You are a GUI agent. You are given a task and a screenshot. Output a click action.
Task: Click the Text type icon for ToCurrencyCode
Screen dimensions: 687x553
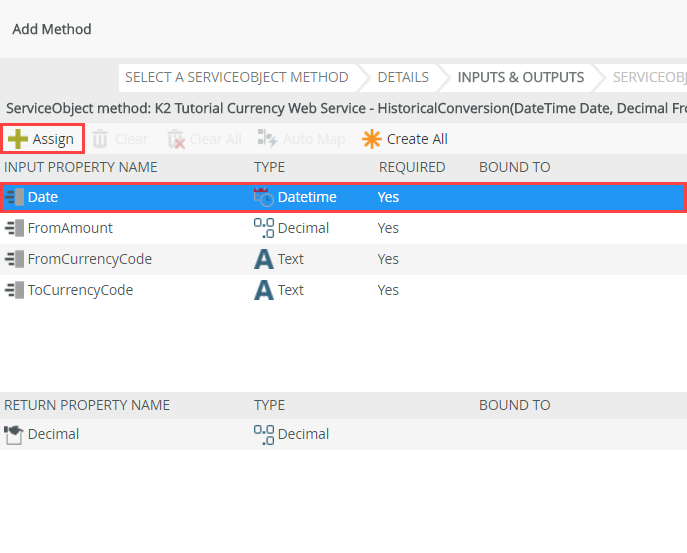coord(264,290)
